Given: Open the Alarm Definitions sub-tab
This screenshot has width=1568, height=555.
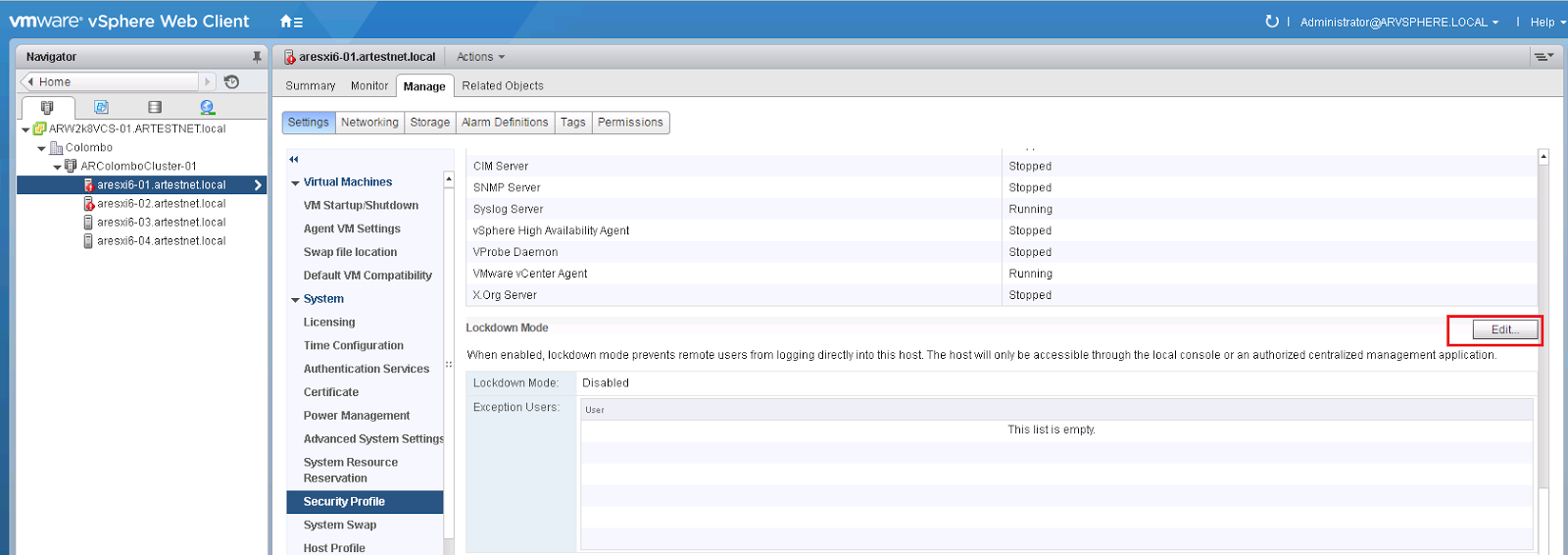Looking at the screenshot, I should pos(505,123).
